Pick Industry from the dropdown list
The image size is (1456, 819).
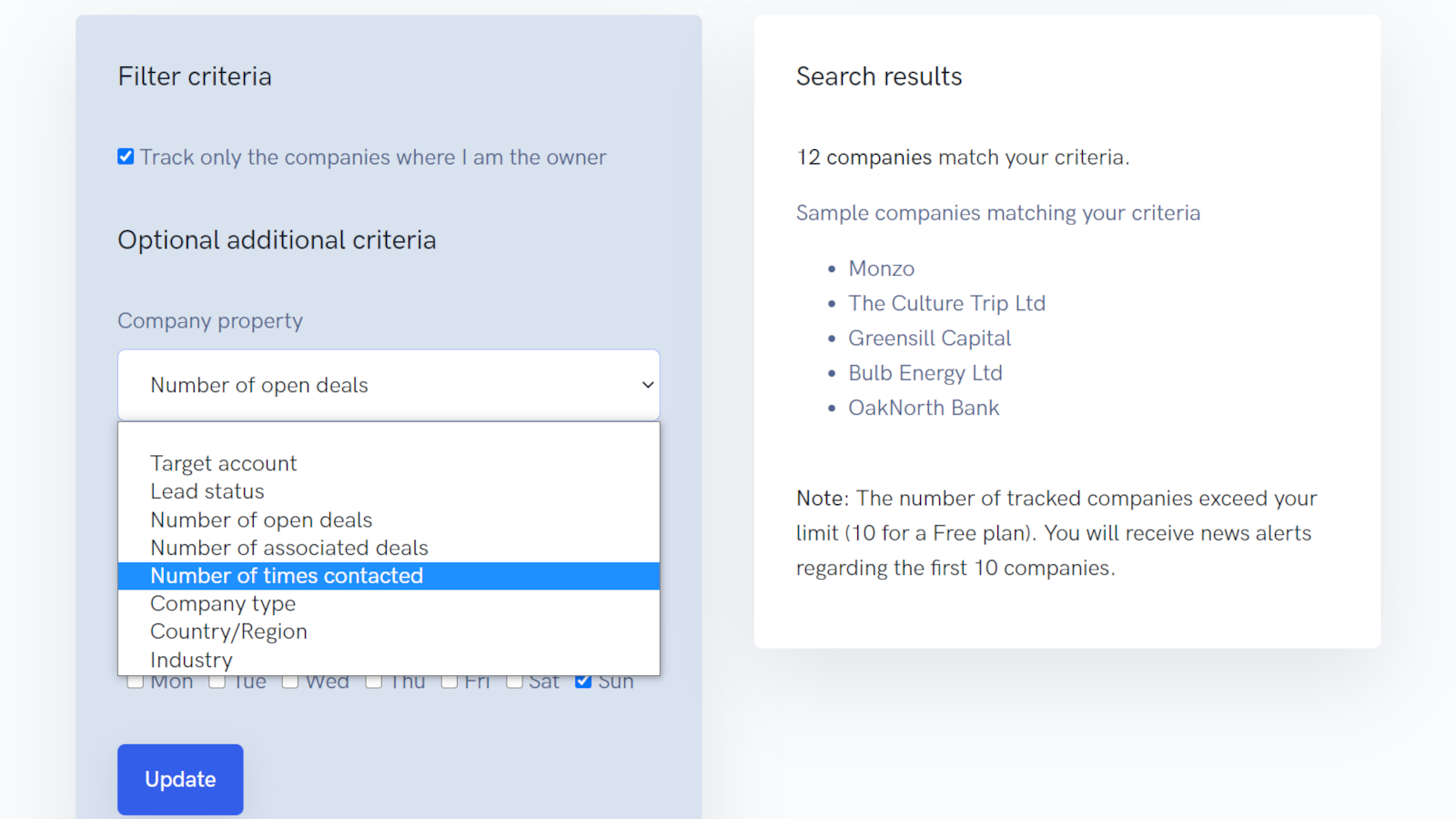pos(191,660)
